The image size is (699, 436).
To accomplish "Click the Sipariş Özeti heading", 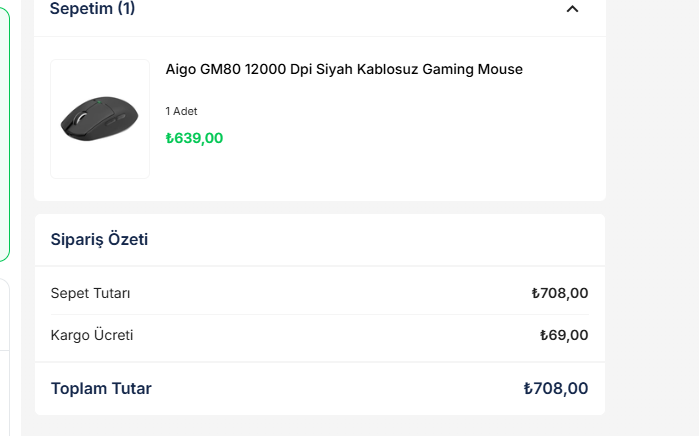I will (99, 240).
